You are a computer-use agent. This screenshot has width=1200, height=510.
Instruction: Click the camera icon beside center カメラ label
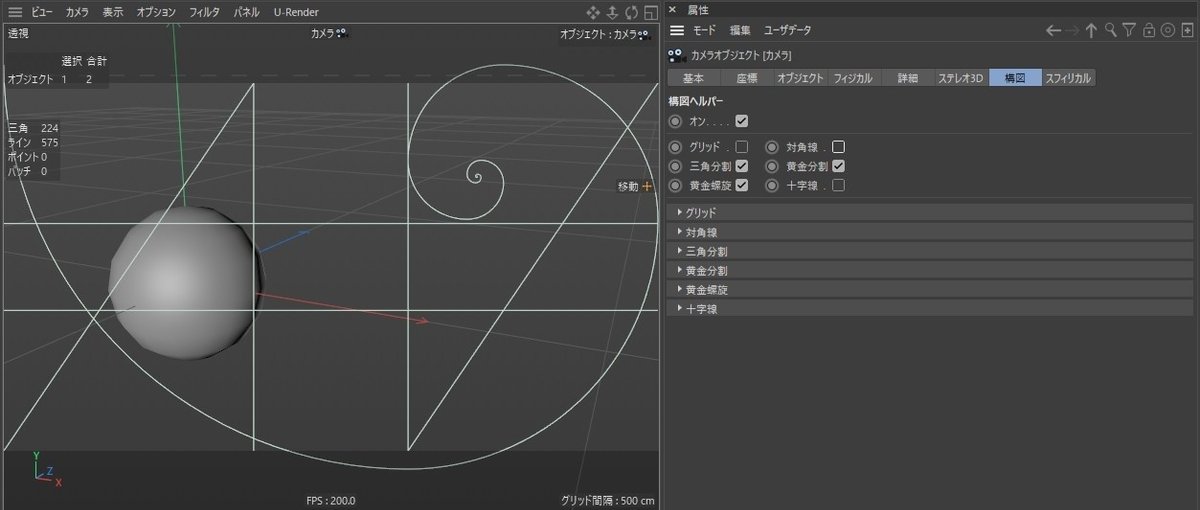point(341,32)
